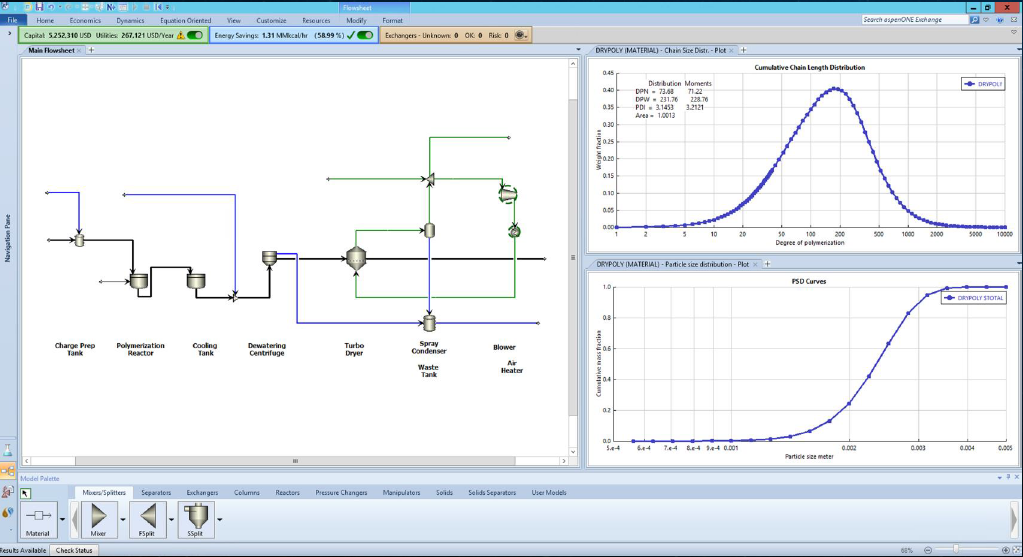Open the Economics ribbon tab
Viewport: 1023px width, 557px height.
(85, 20)
